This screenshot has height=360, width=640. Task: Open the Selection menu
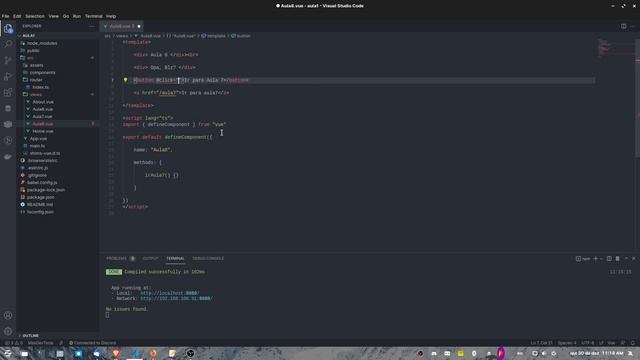click(x=35, y=16)
